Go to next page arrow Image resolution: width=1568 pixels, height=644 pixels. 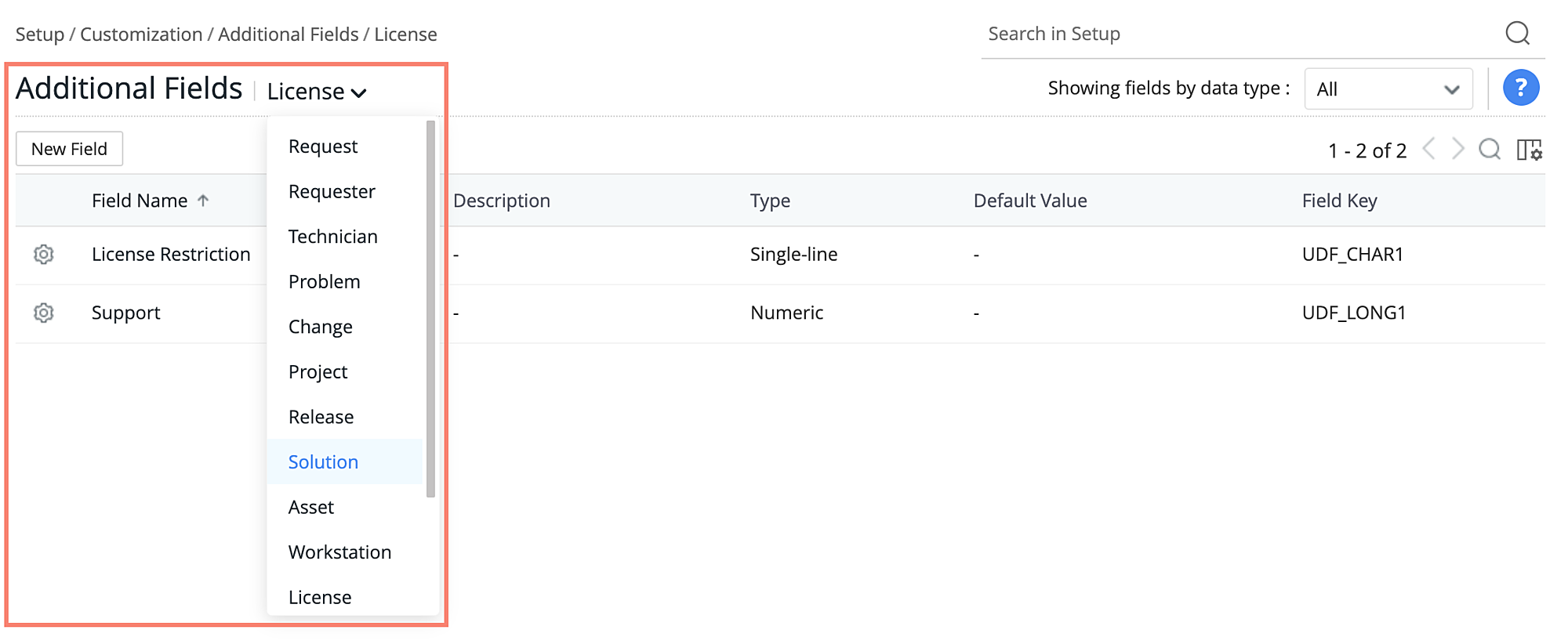[x=1457, y=149]
